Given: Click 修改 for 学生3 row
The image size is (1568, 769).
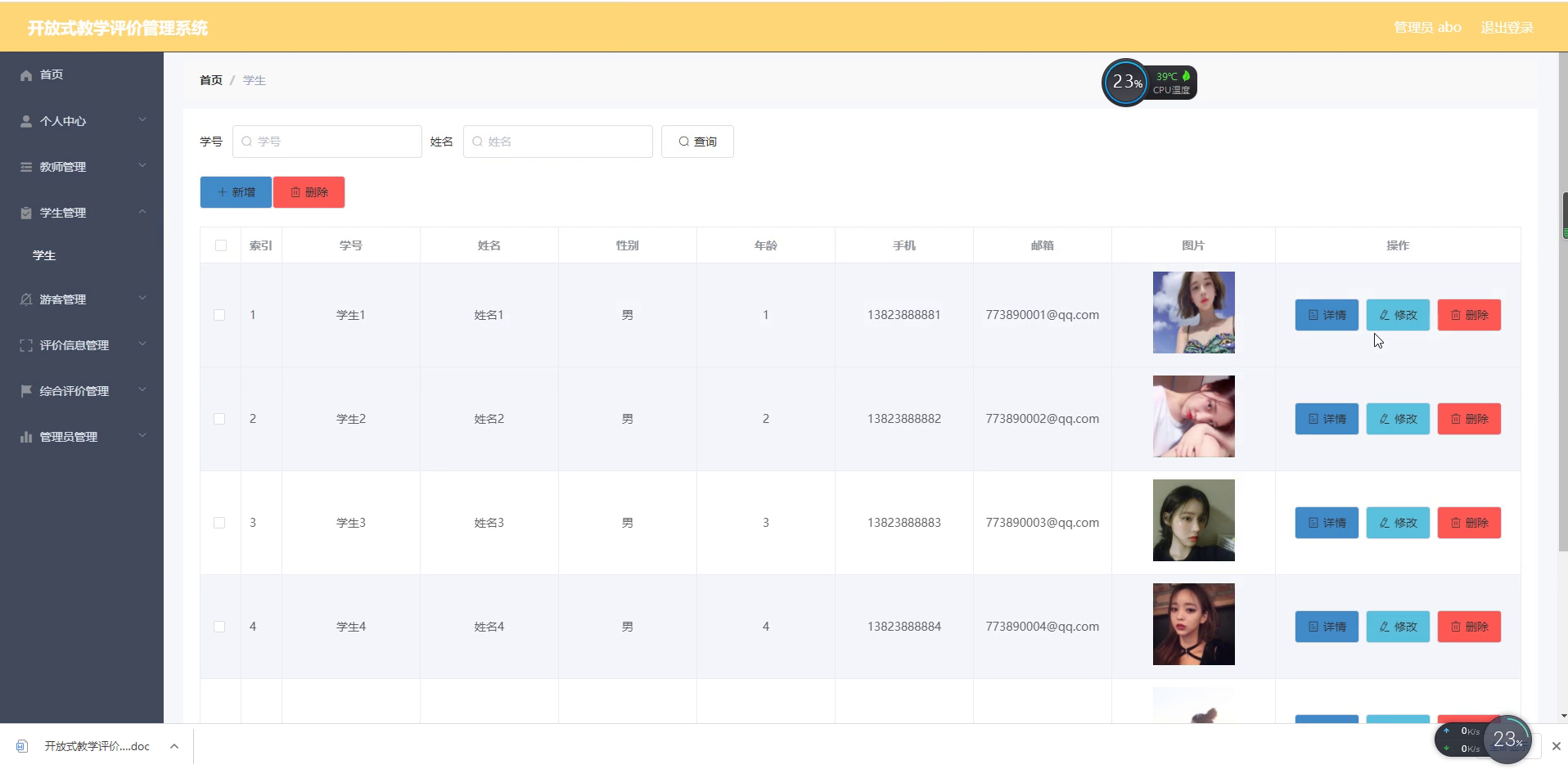Looking at the screenshot, I should pos(1398,523).
